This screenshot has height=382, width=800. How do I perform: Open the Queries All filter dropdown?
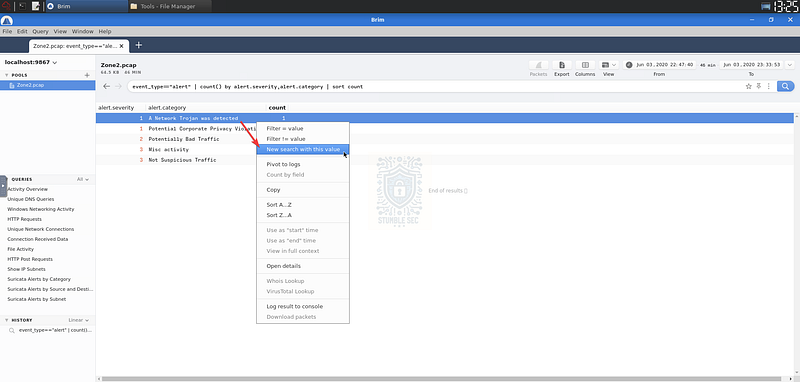click(x=83, y=180)
